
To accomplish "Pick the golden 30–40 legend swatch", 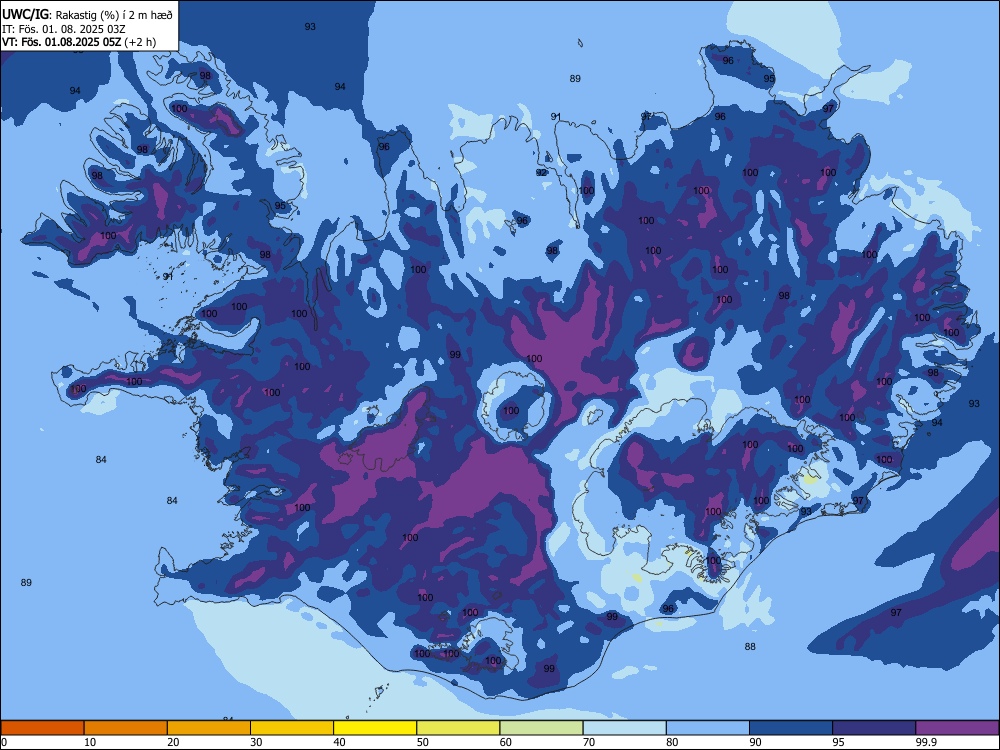I will [292, 728].
